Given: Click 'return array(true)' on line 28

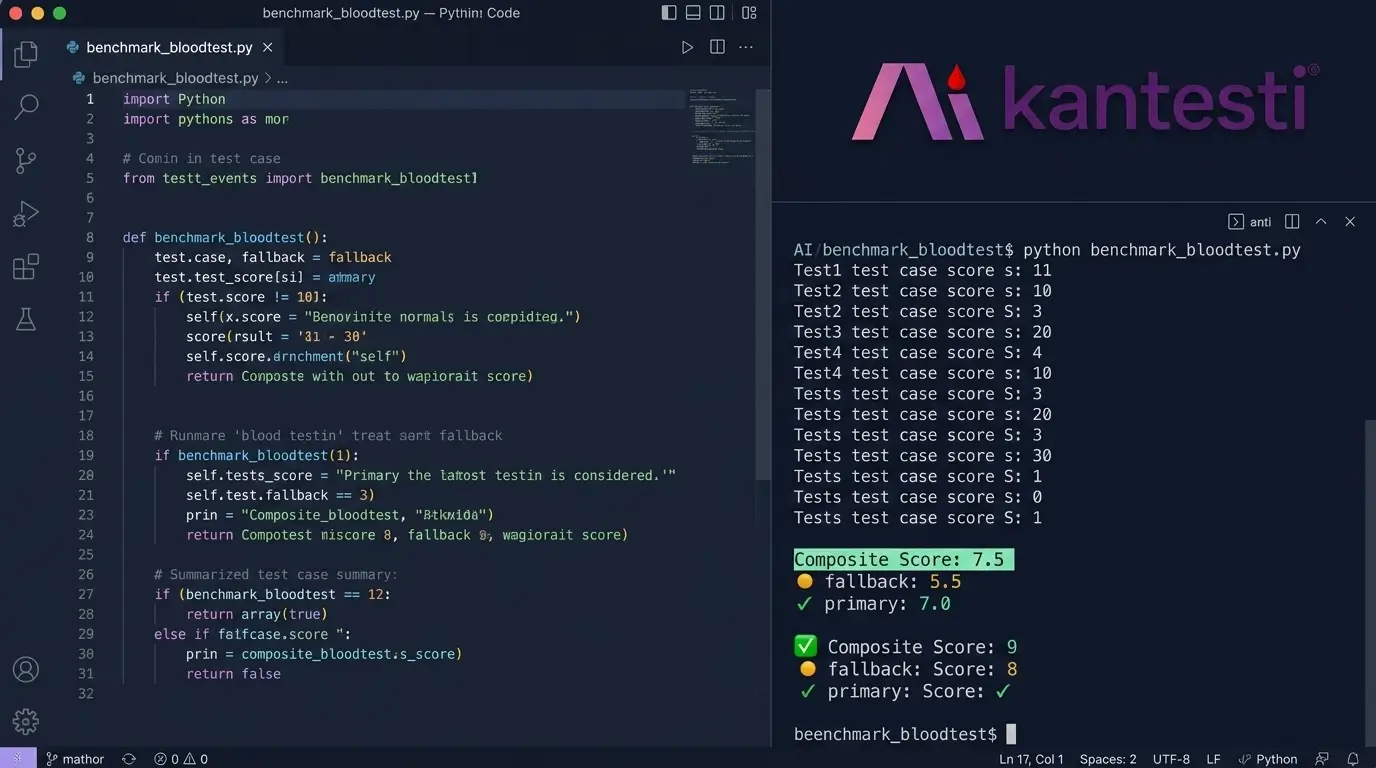Looking at the screenshot, I should coord(257,614).
